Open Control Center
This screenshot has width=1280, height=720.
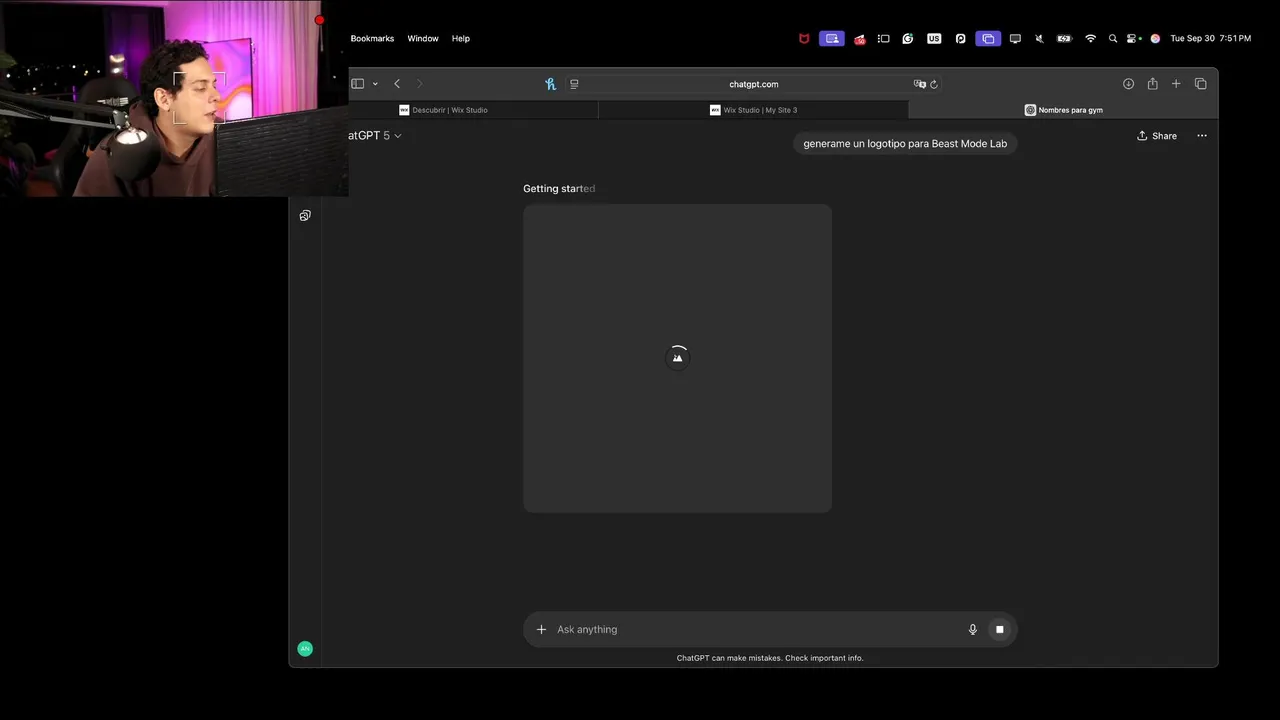coord(1133,38)
